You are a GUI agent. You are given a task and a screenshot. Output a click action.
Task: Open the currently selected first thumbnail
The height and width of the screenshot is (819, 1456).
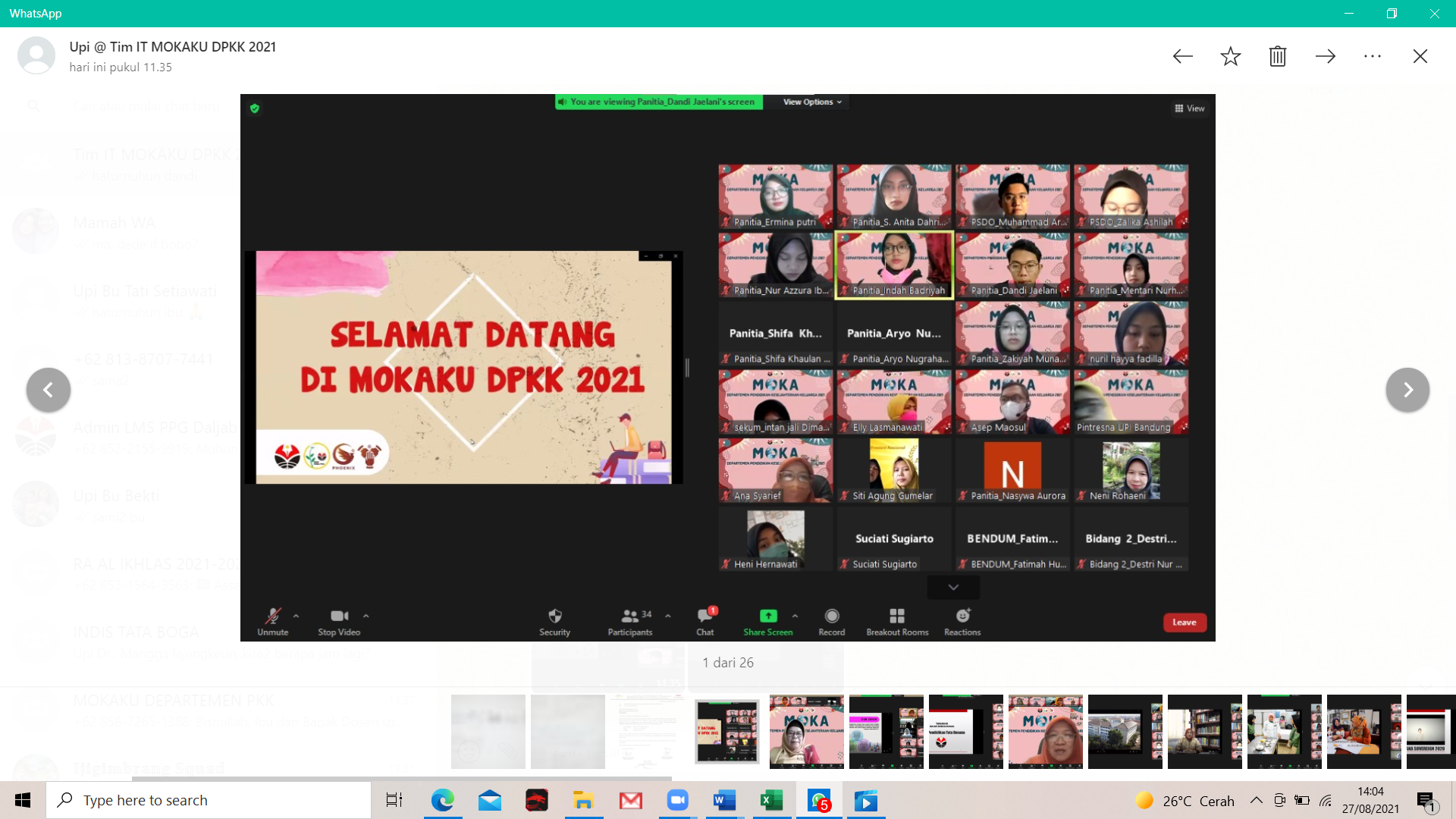point(727,732)
